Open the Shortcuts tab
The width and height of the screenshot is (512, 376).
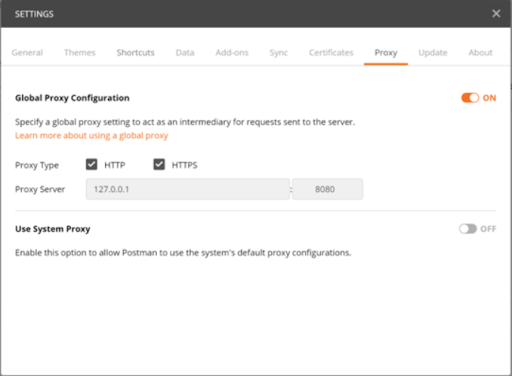pyautogui.click(x=135, y=53)
